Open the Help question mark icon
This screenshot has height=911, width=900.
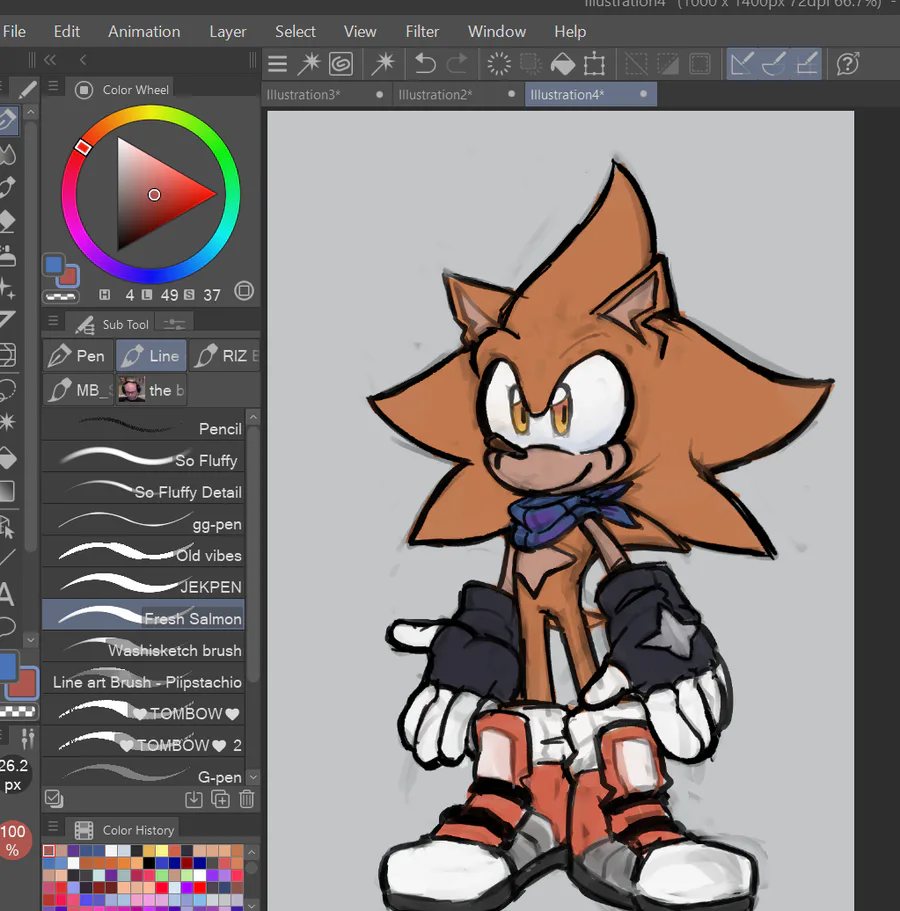pyautogui.click(x=848, y=64)
